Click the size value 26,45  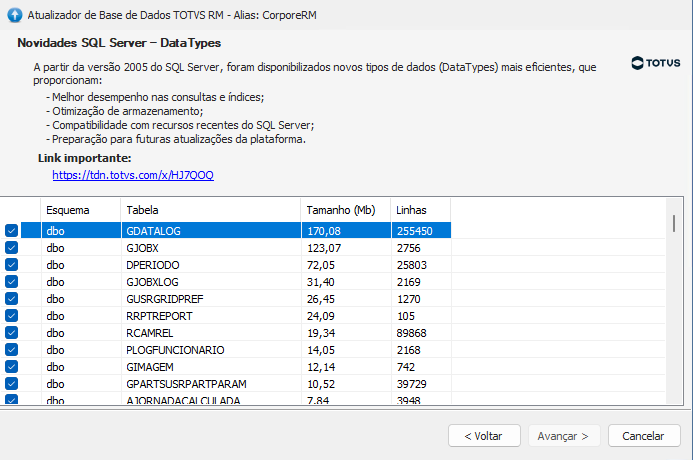click(x=321, y=299)
